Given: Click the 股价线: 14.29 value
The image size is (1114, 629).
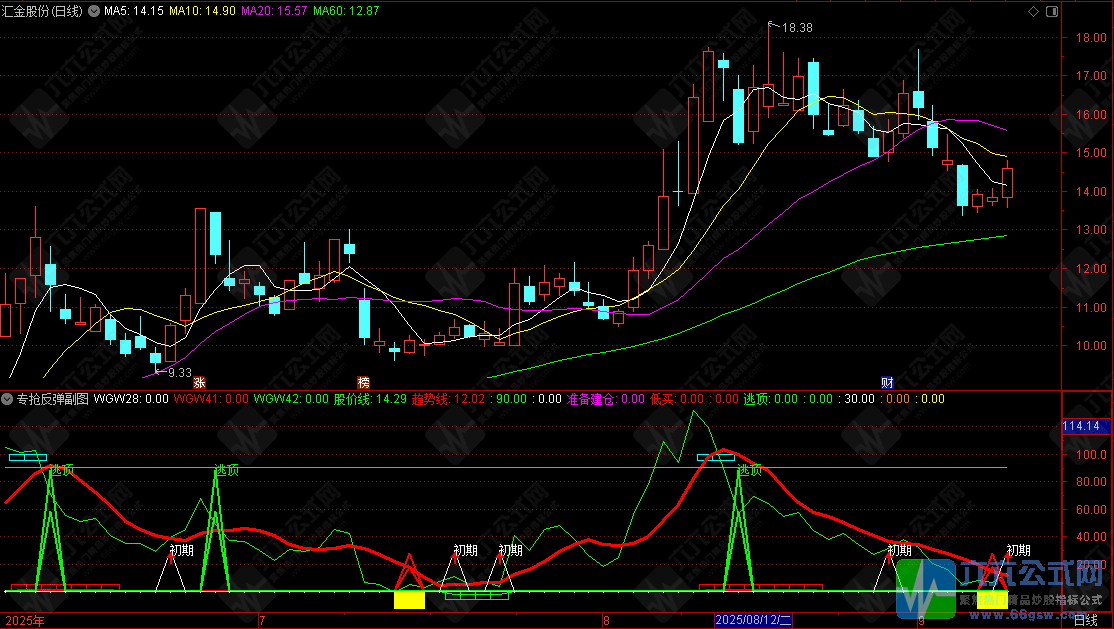Looking at the screenshot, I should click(370, 399).
